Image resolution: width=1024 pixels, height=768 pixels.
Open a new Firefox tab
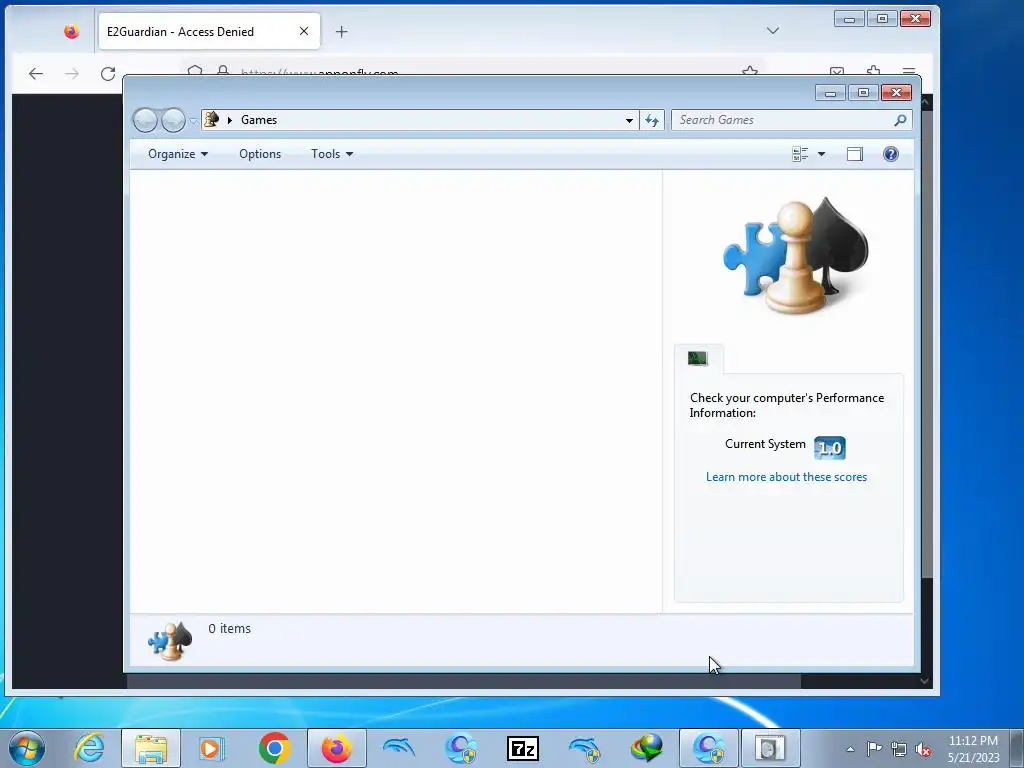pyautogui.click(x=342, y=31)
